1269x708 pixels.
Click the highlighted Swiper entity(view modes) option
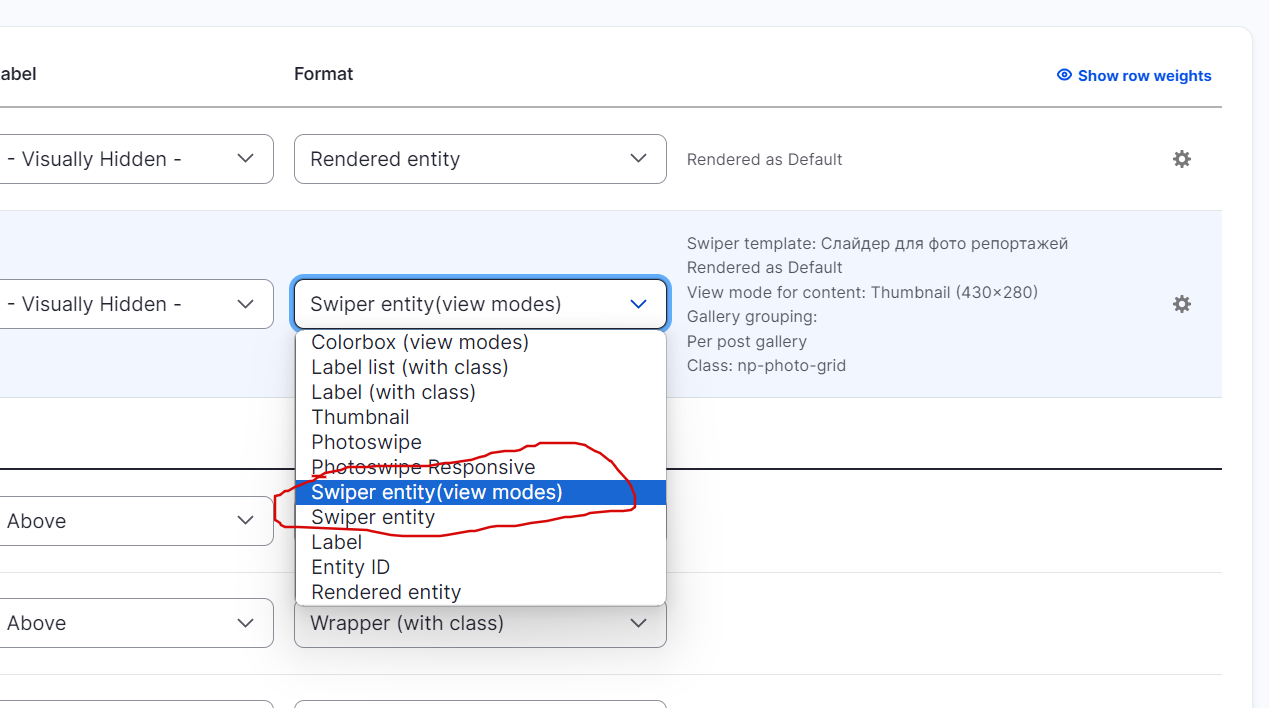pos(437,491)
